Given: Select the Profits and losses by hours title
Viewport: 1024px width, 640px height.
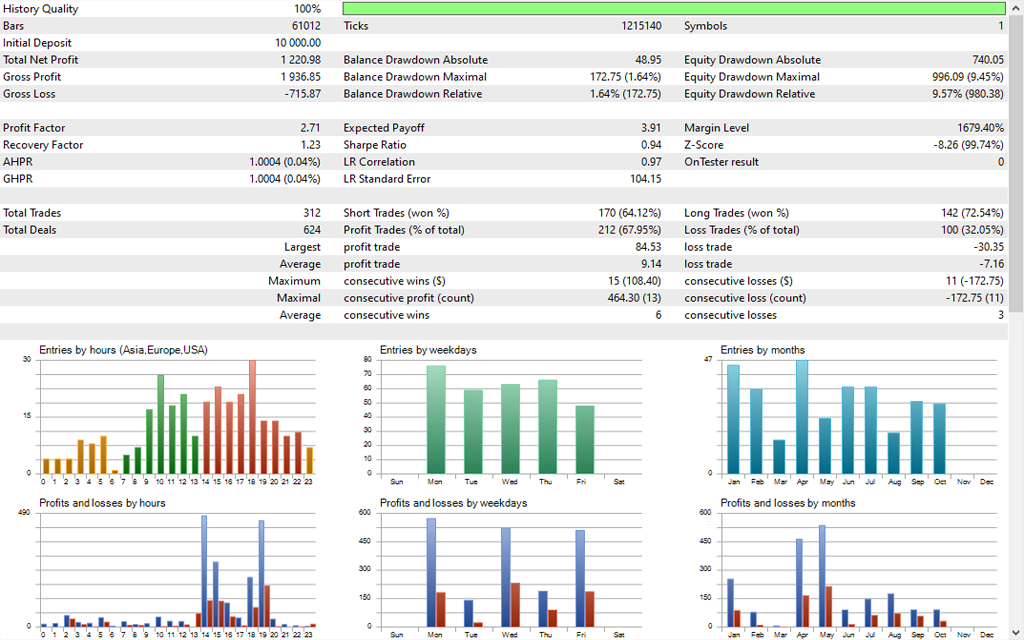Looking at the screenshot, I should tap(102, 503).
